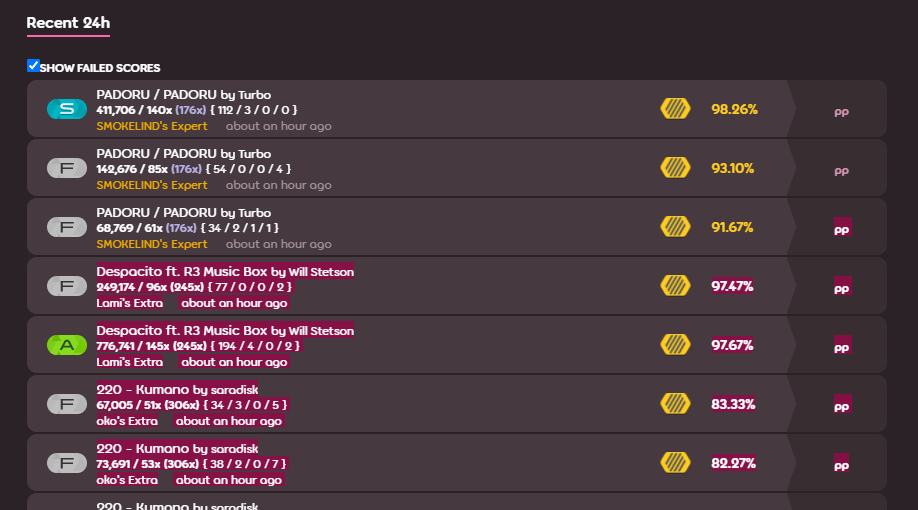Click the F rank badge on the 83.33% Kumano score
Viewport: 918px width, 510px height.
click(x=67, y=404)
